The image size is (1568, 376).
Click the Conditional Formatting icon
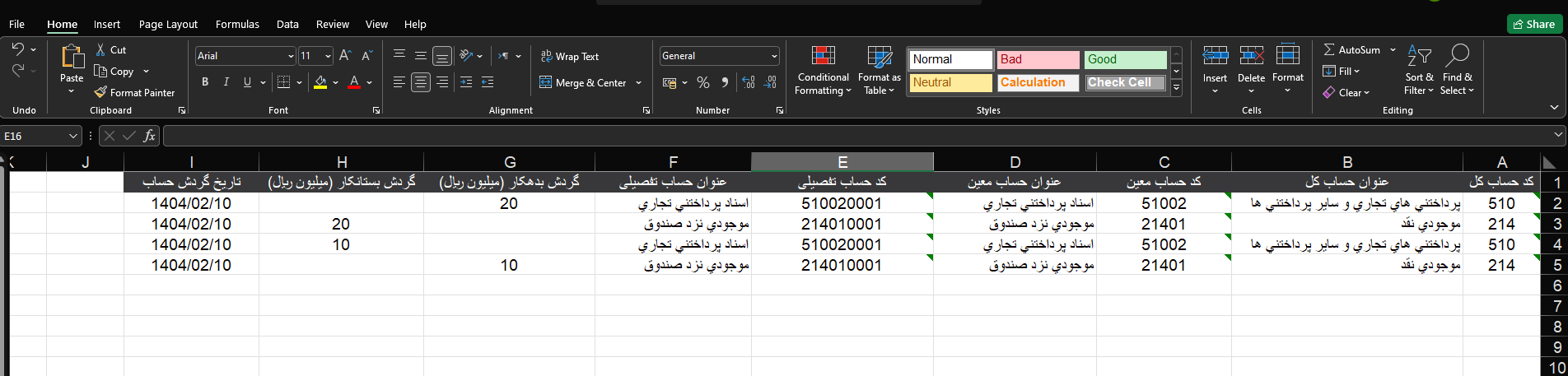823,56
